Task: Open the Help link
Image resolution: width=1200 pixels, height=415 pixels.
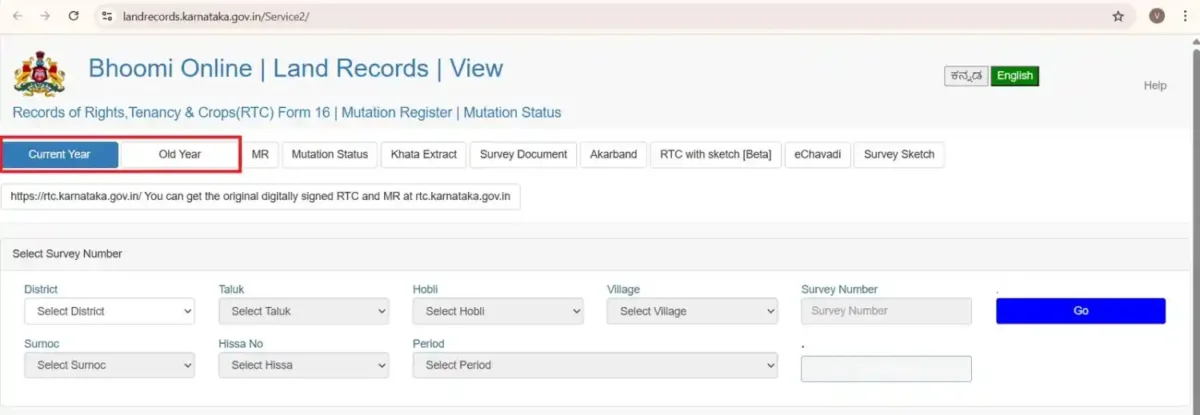Action: tap(1155, 86)
